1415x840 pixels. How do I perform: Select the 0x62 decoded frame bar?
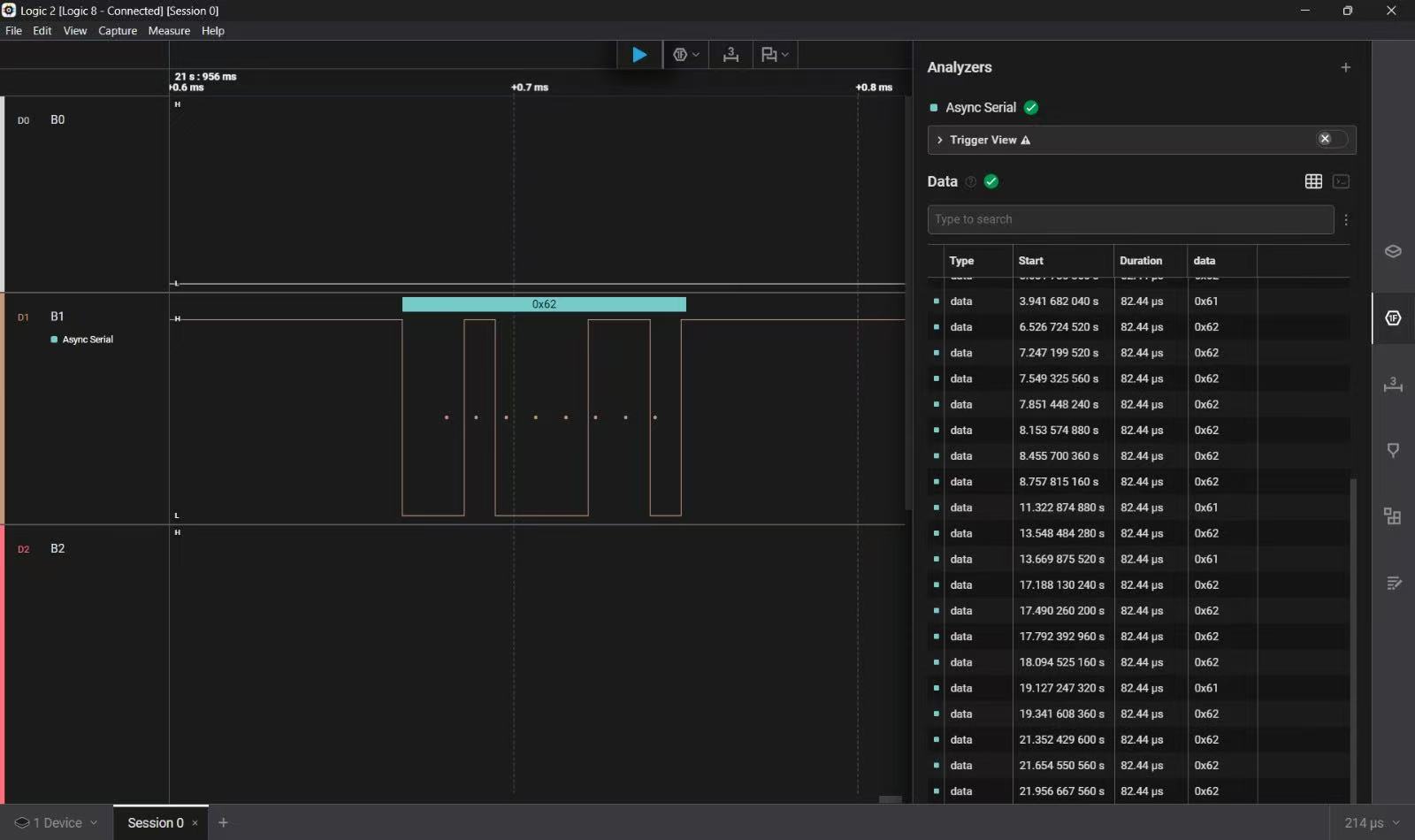pos(544,304)
